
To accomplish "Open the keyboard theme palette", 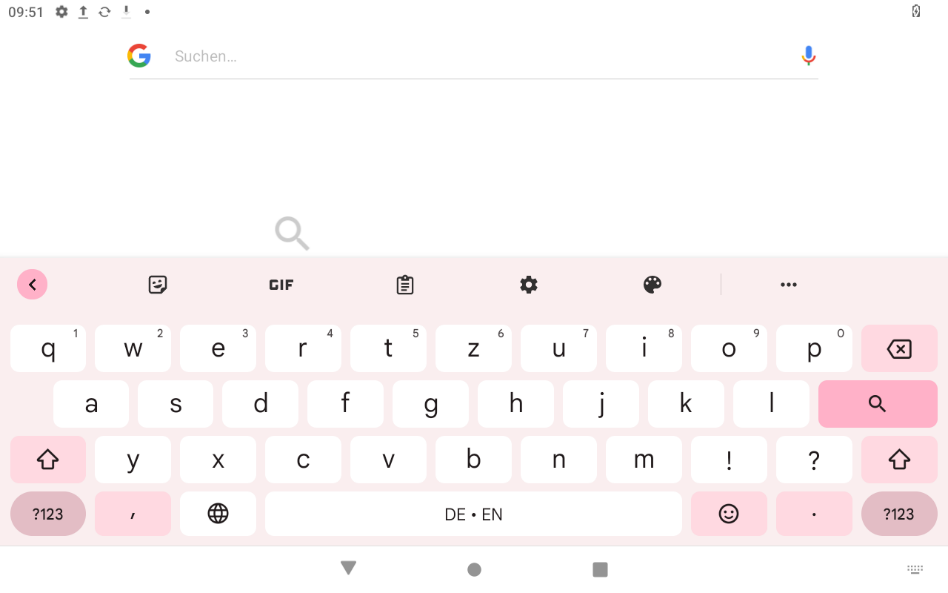I will pyautogui.click(x=652, y=285).
